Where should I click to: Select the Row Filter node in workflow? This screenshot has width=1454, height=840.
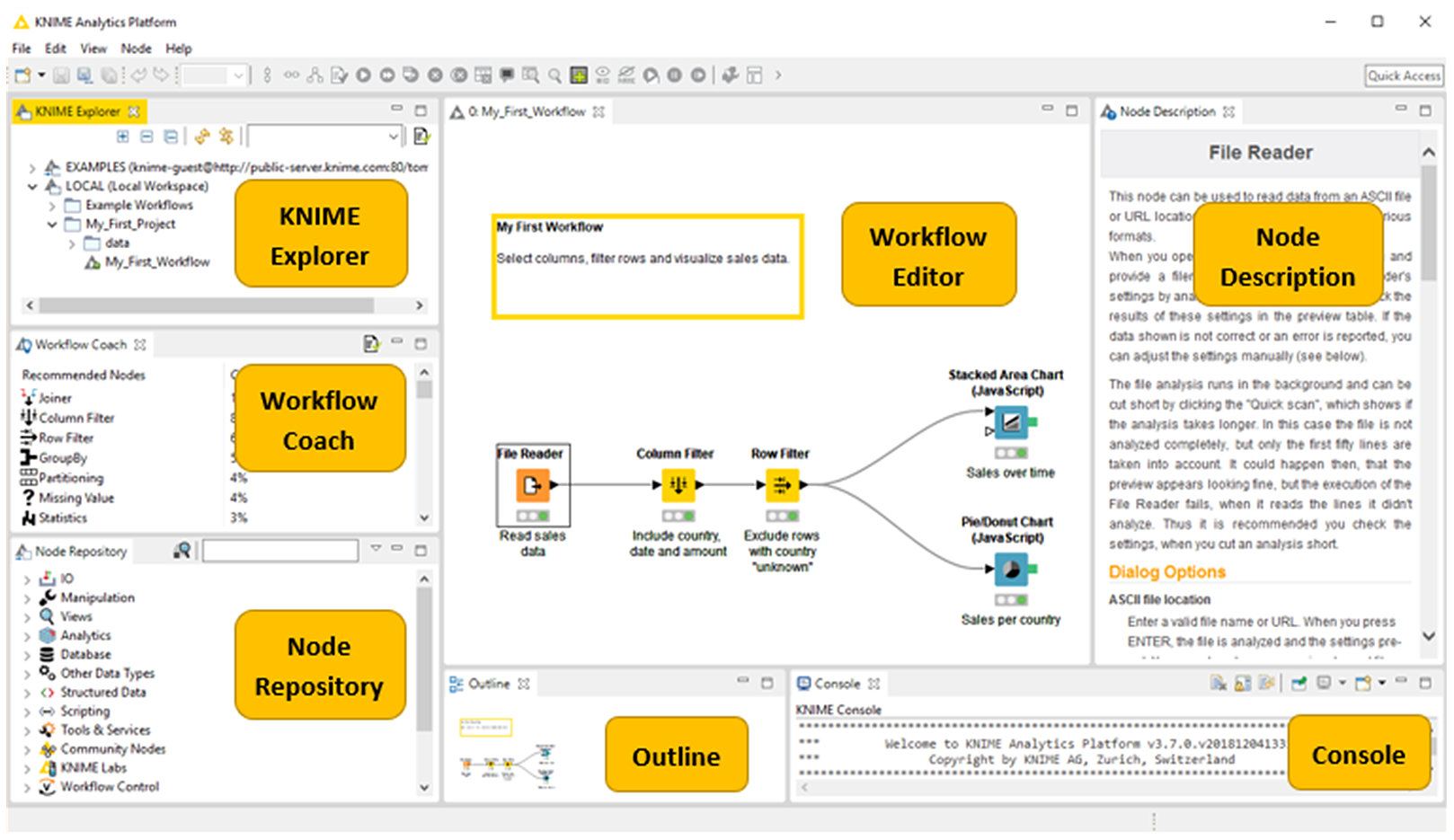pos(782,485)
